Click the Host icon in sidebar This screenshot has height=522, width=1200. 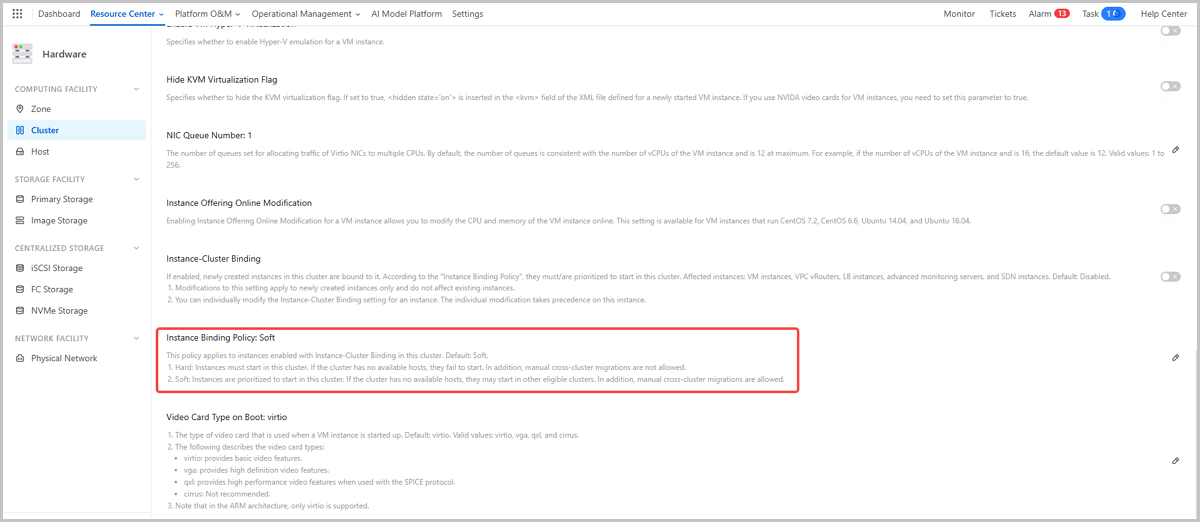(20, 152)
